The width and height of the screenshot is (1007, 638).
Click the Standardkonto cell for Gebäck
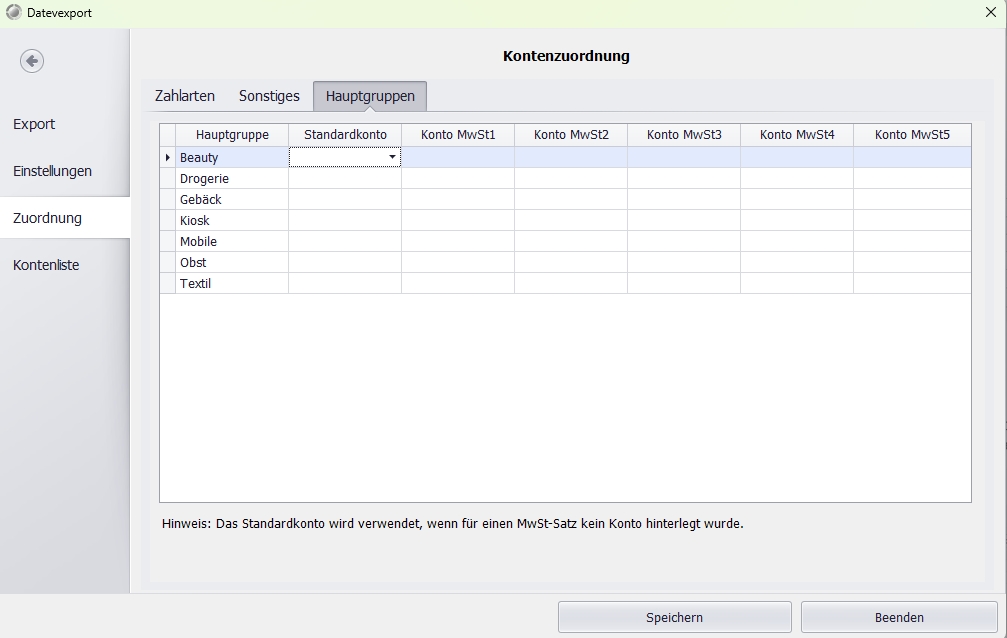pyautogui.click(x=345, y=199)
